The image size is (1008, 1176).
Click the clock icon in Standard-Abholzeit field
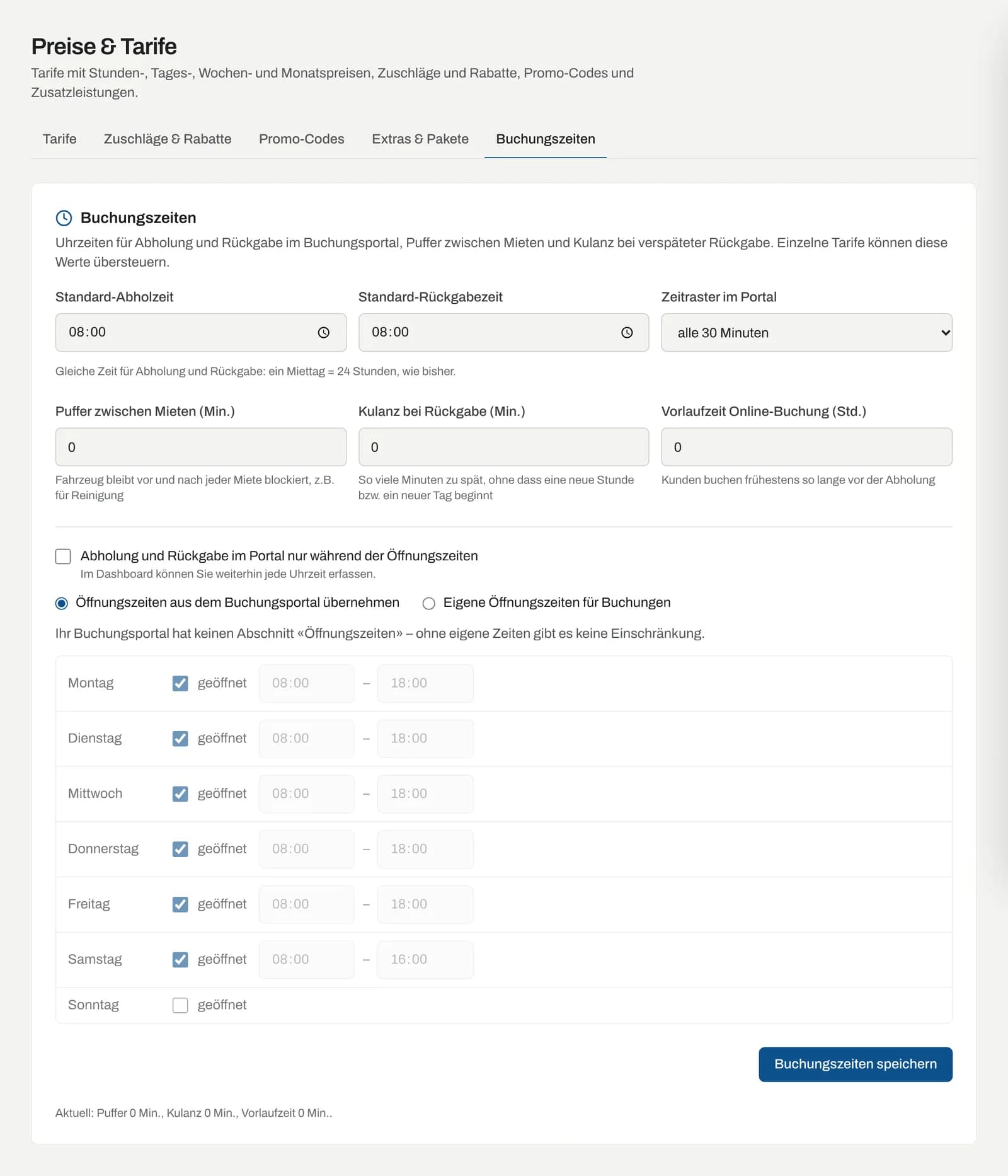coord(324,333)
